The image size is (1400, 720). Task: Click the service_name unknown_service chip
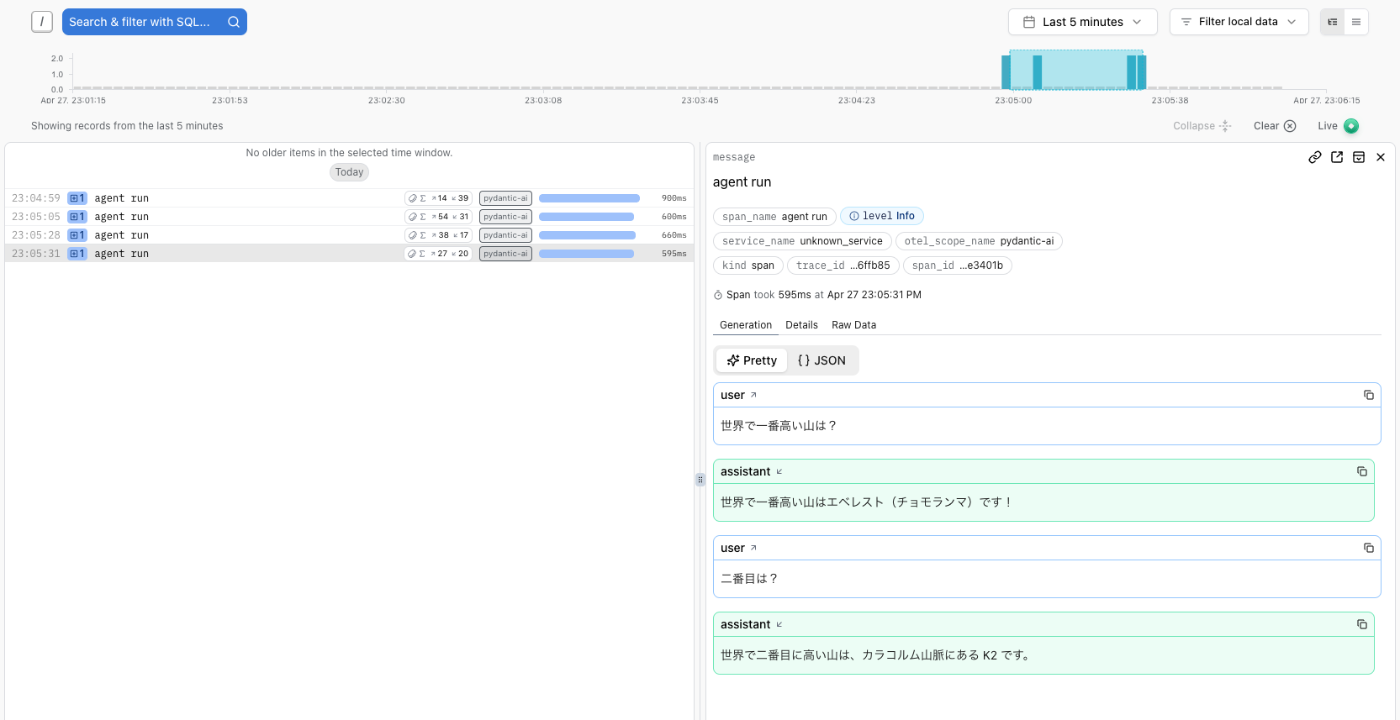click(x=802, y=241)
